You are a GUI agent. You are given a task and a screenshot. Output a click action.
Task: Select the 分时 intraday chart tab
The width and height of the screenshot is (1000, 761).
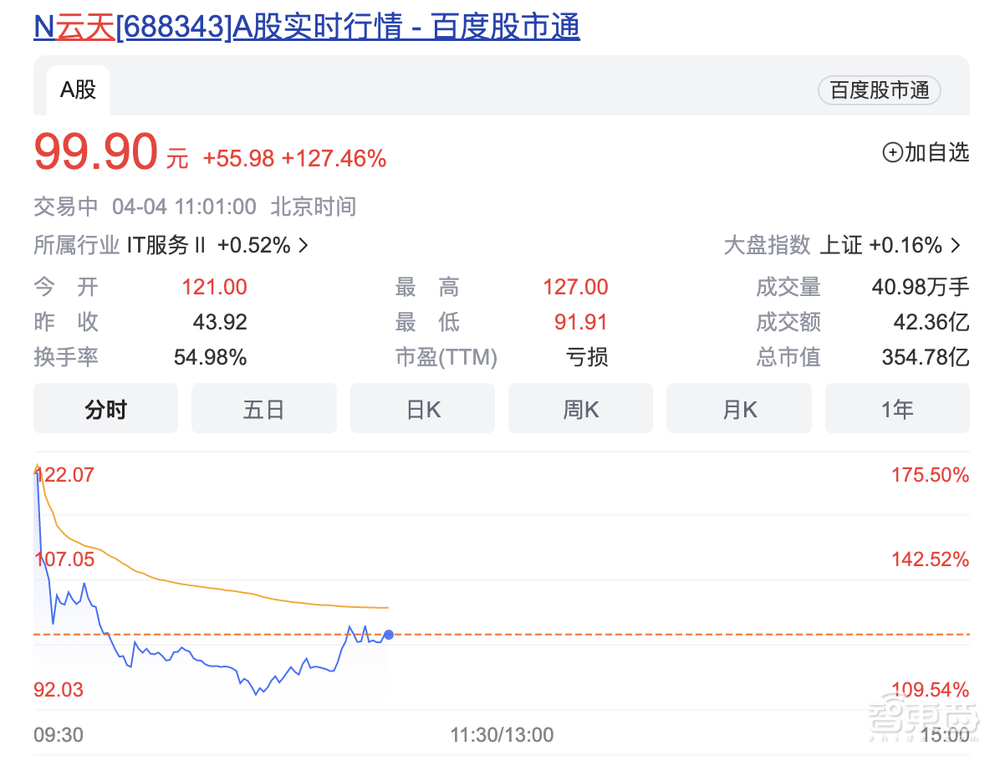point(105,408)
